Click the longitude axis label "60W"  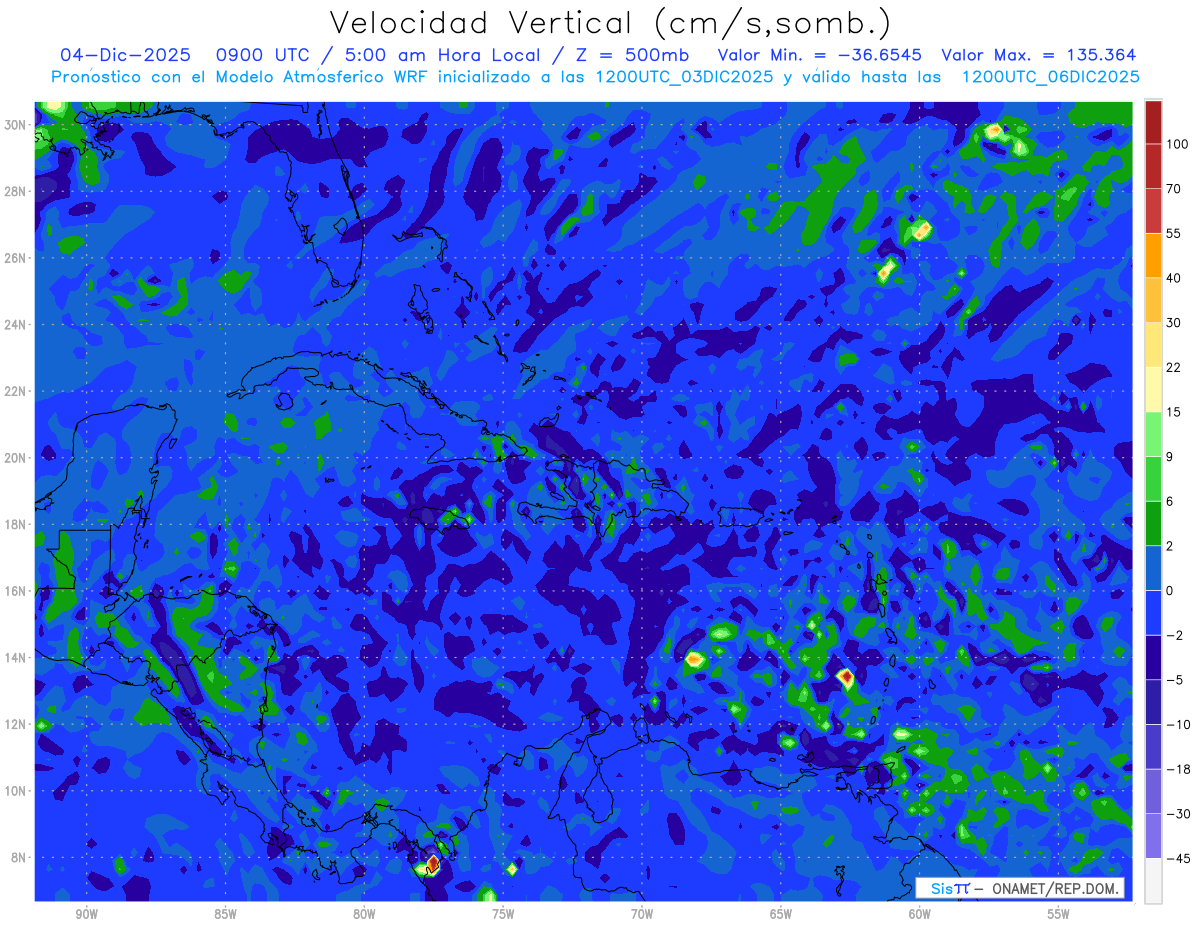coord(920,914)
